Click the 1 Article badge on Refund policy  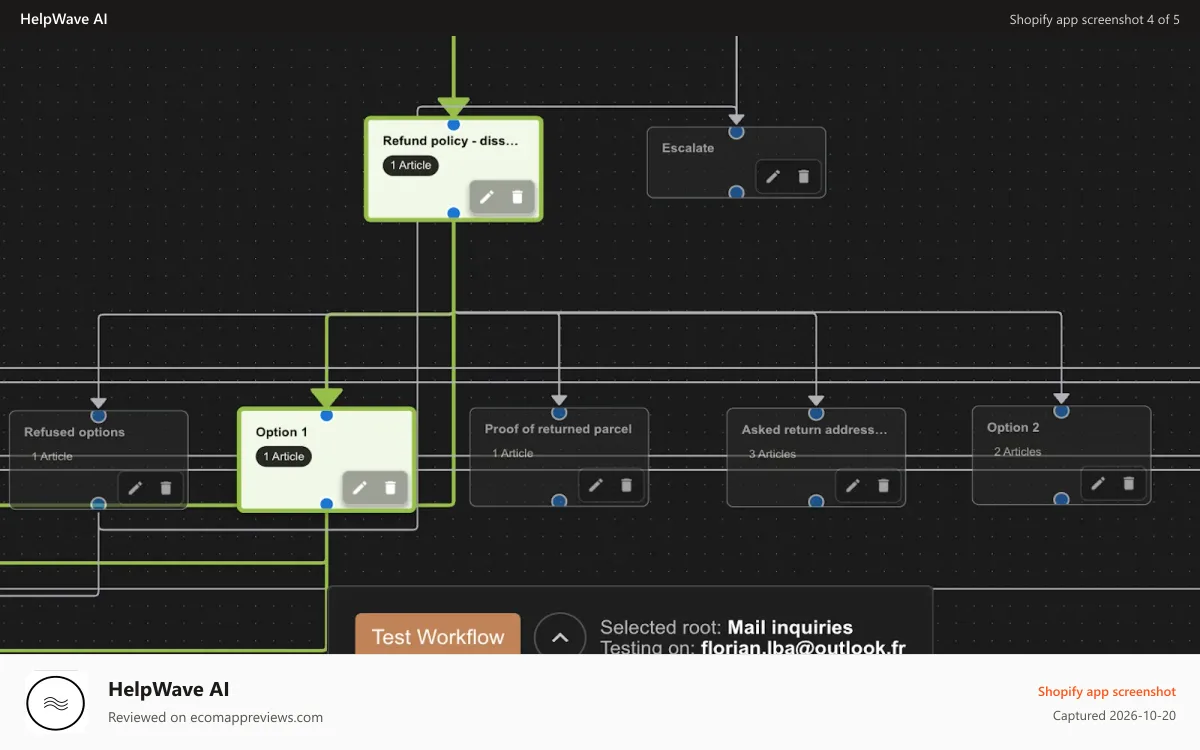tap(411, 165)
